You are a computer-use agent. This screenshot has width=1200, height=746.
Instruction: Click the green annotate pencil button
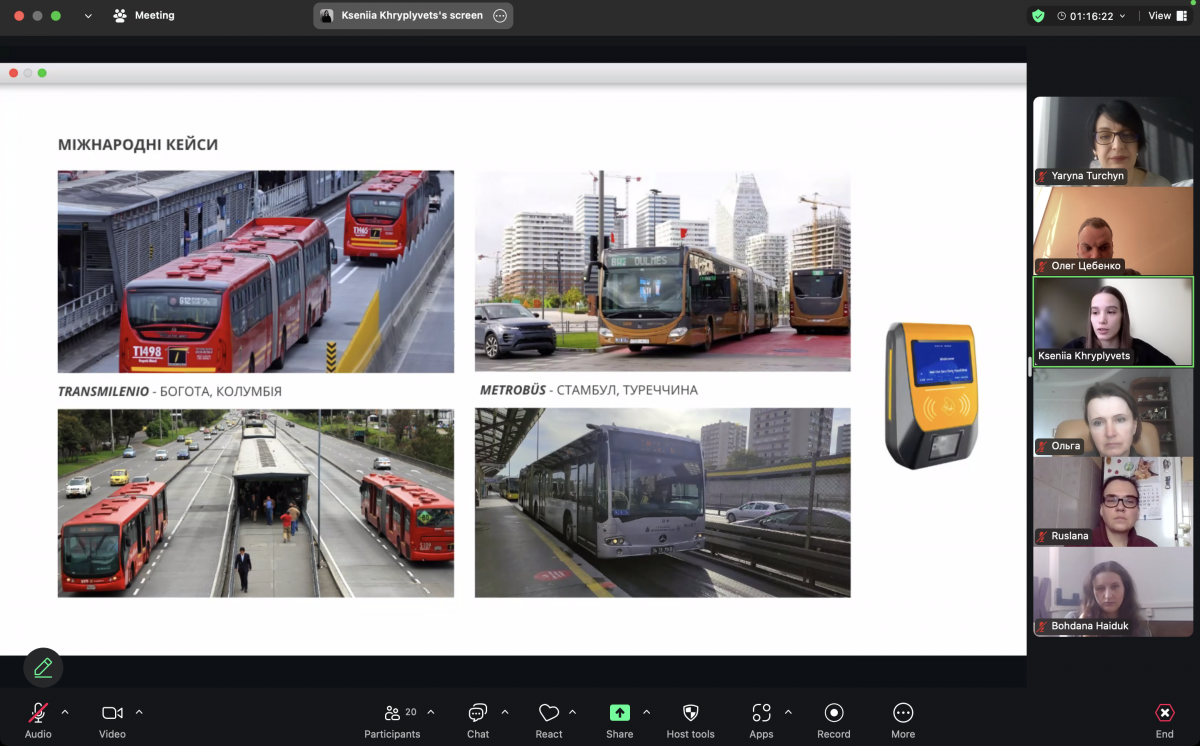43,667
